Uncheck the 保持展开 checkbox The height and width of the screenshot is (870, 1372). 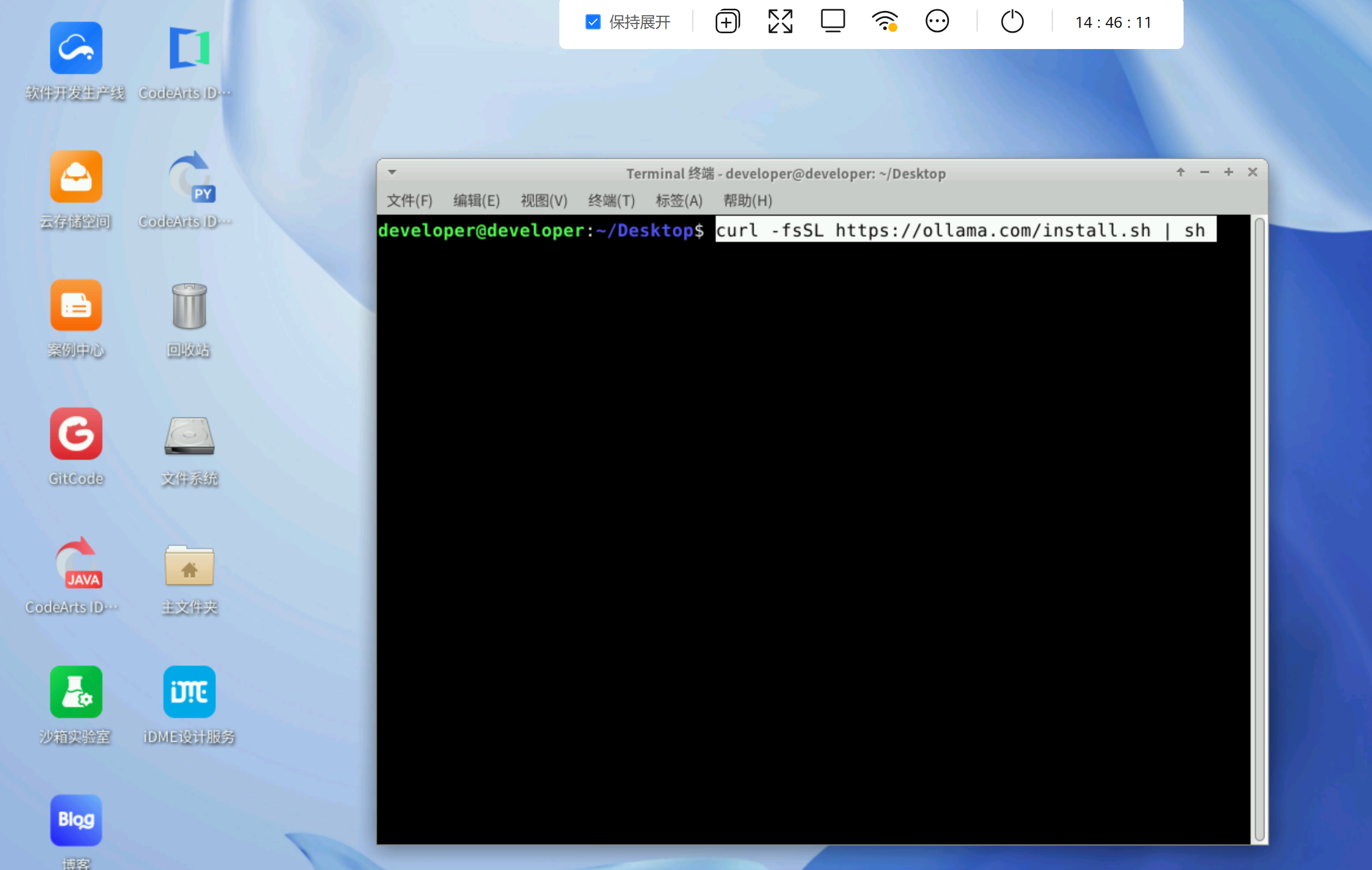pos(593,22)
